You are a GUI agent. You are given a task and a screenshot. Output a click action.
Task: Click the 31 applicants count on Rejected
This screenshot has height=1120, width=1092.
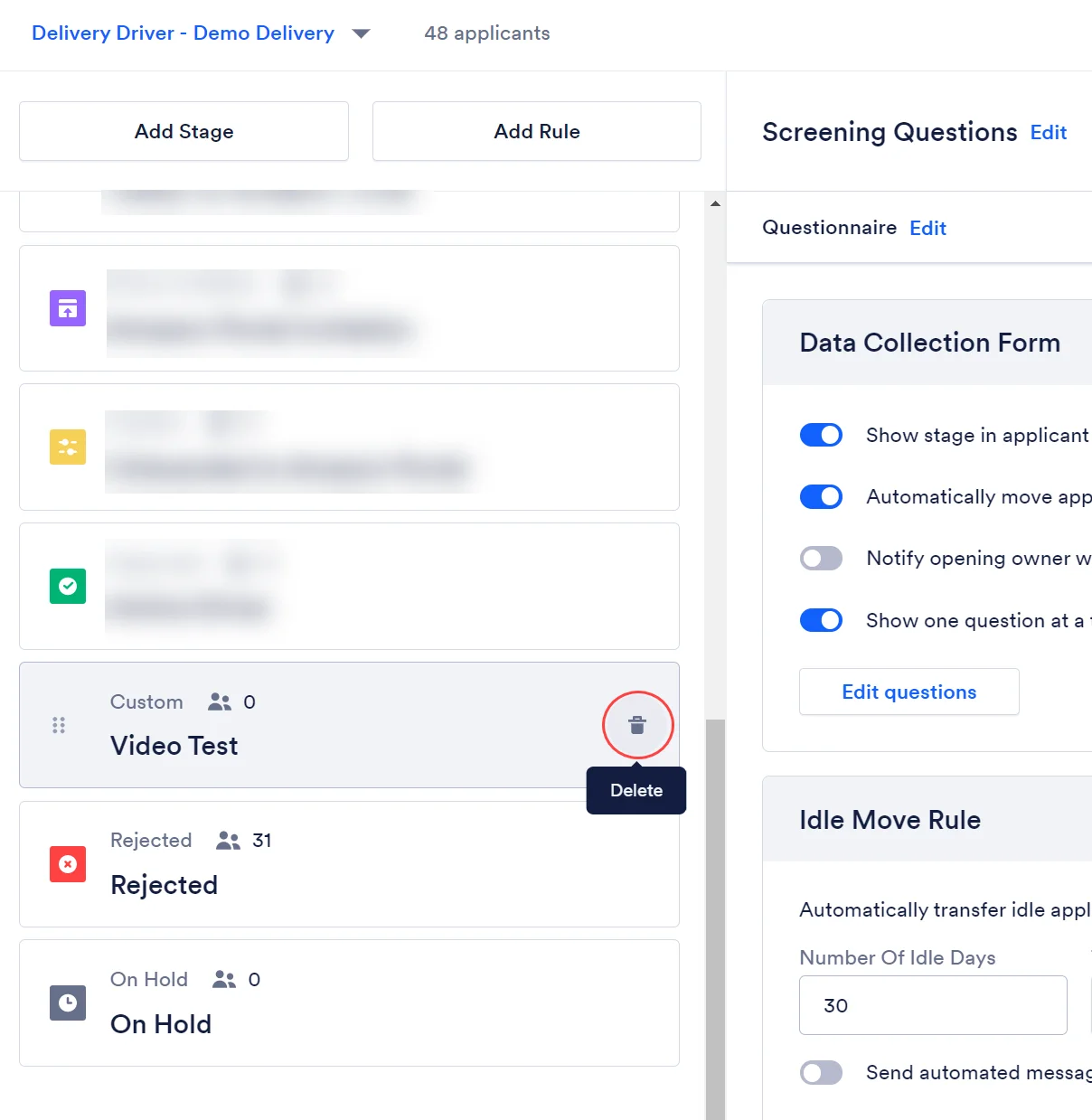pos(262,841)
